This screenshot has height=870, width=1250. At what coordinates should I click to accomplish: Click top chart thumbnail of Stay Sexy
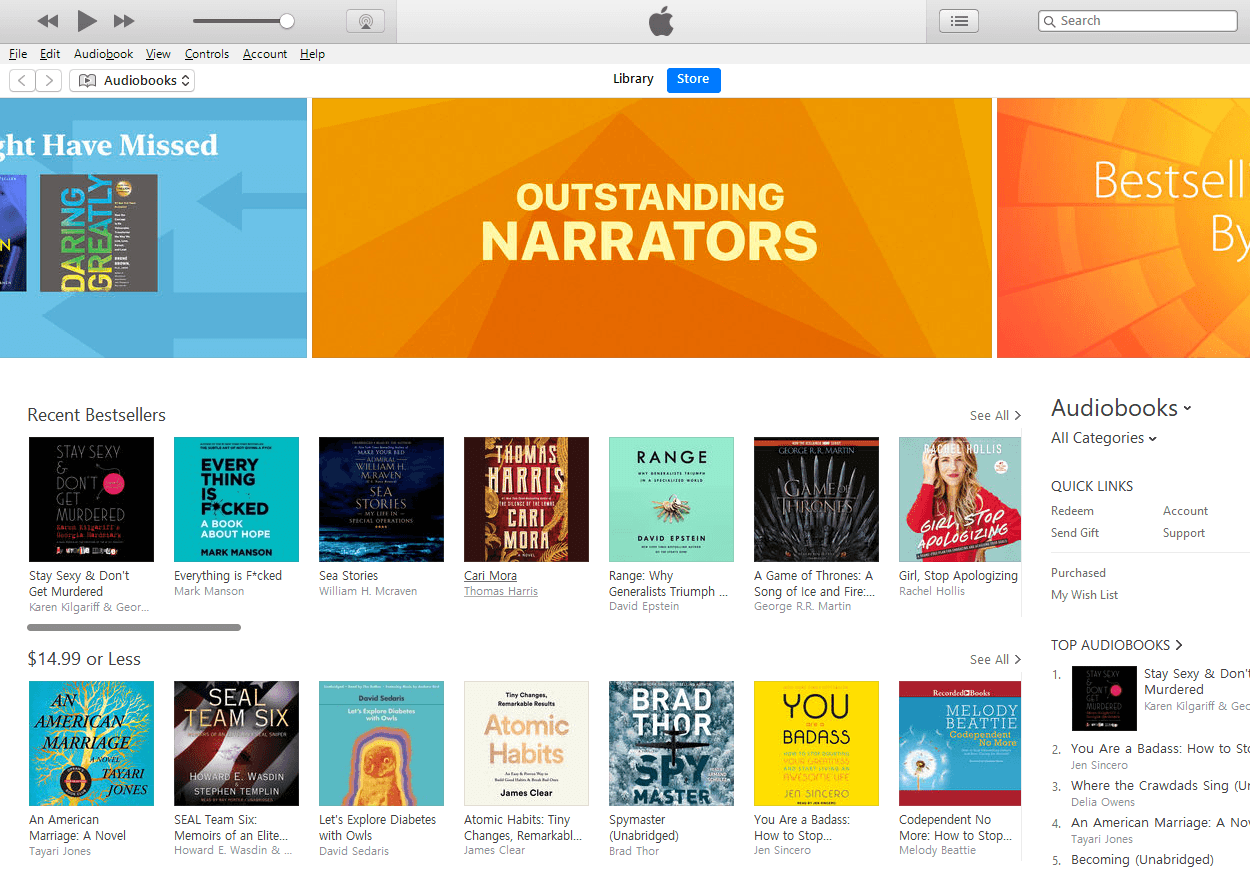click(x=1104, y=698)
